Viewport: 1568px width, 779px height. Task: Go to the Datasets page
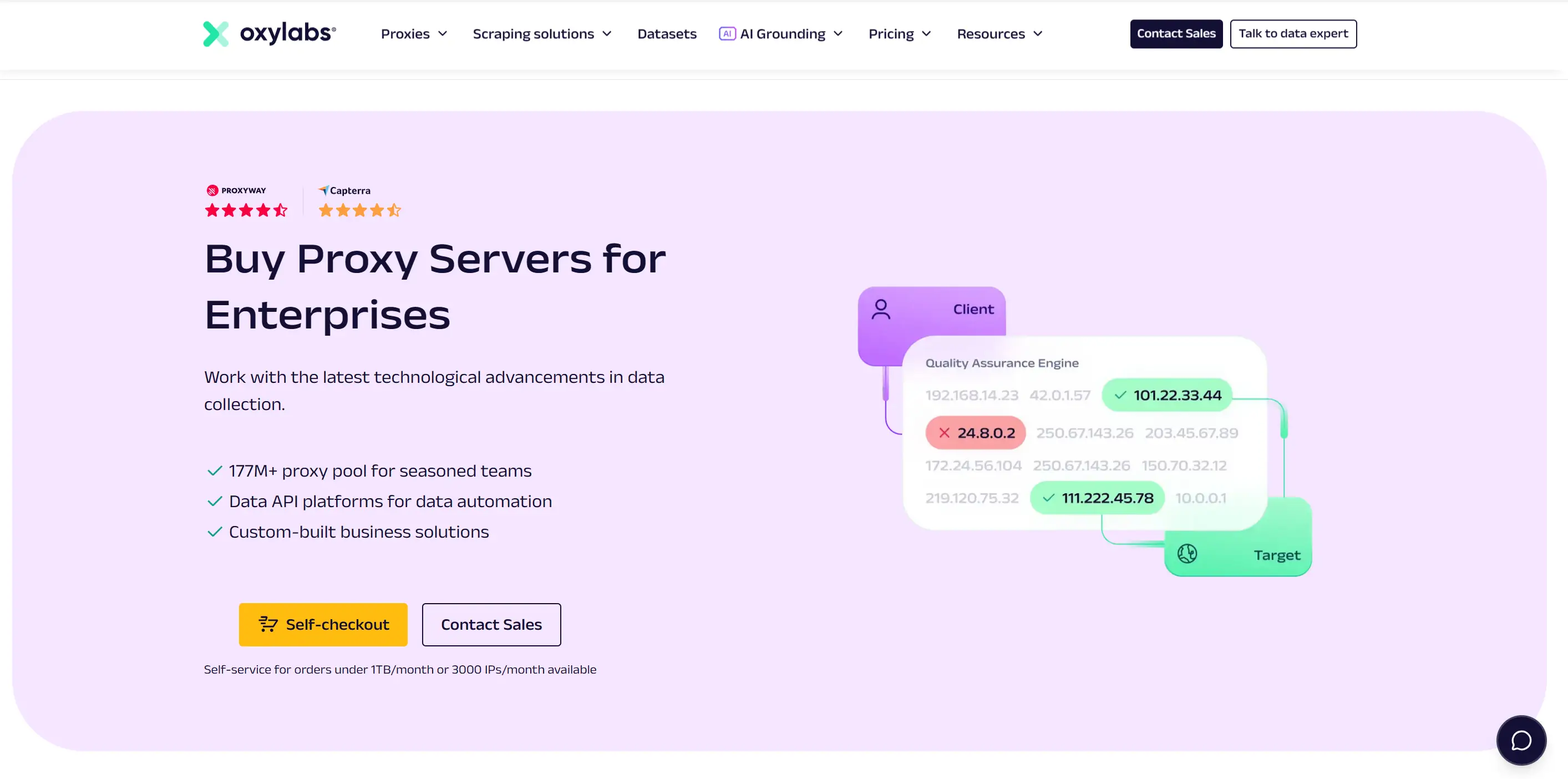click(667, 33)
